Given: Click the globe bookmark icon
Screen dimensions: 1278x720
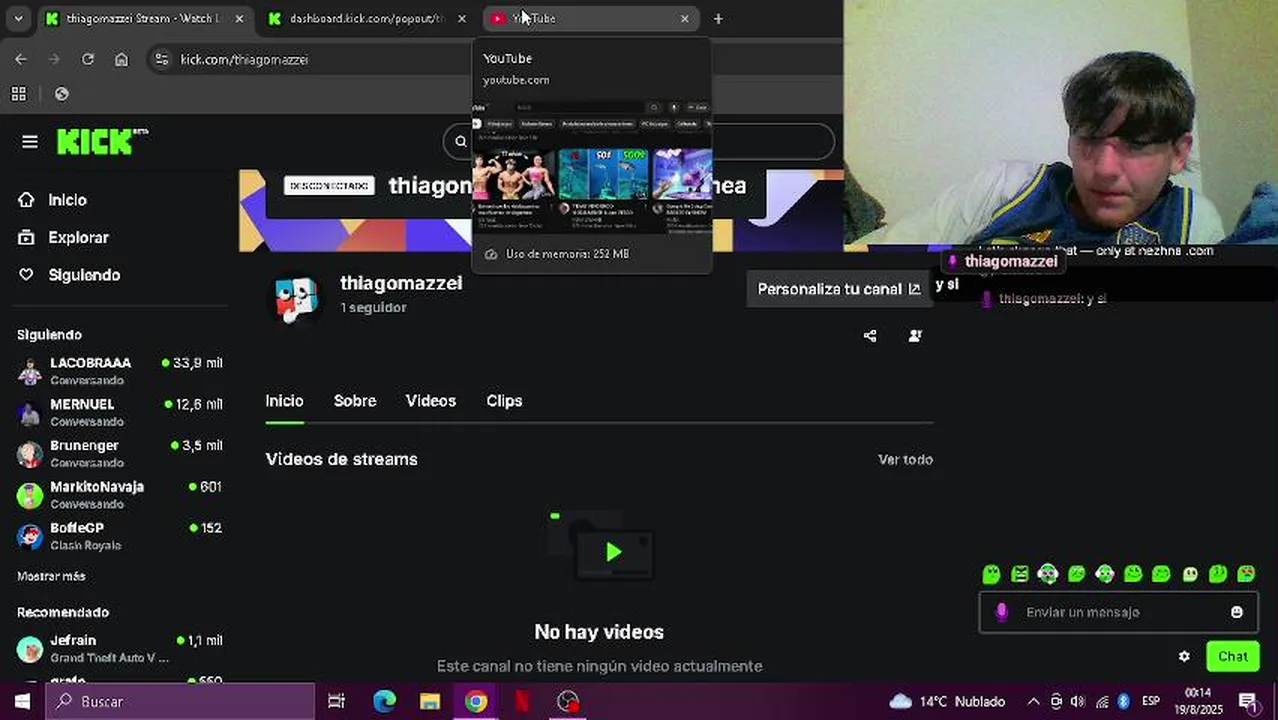Looking at the screenshot, I should coord(62,94).
